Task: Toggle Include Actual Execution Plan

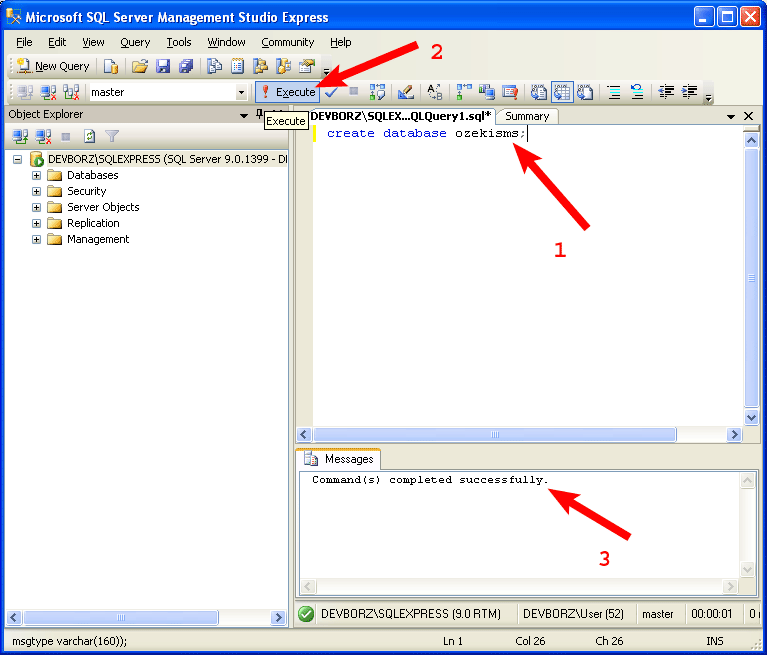Action: 463,92
